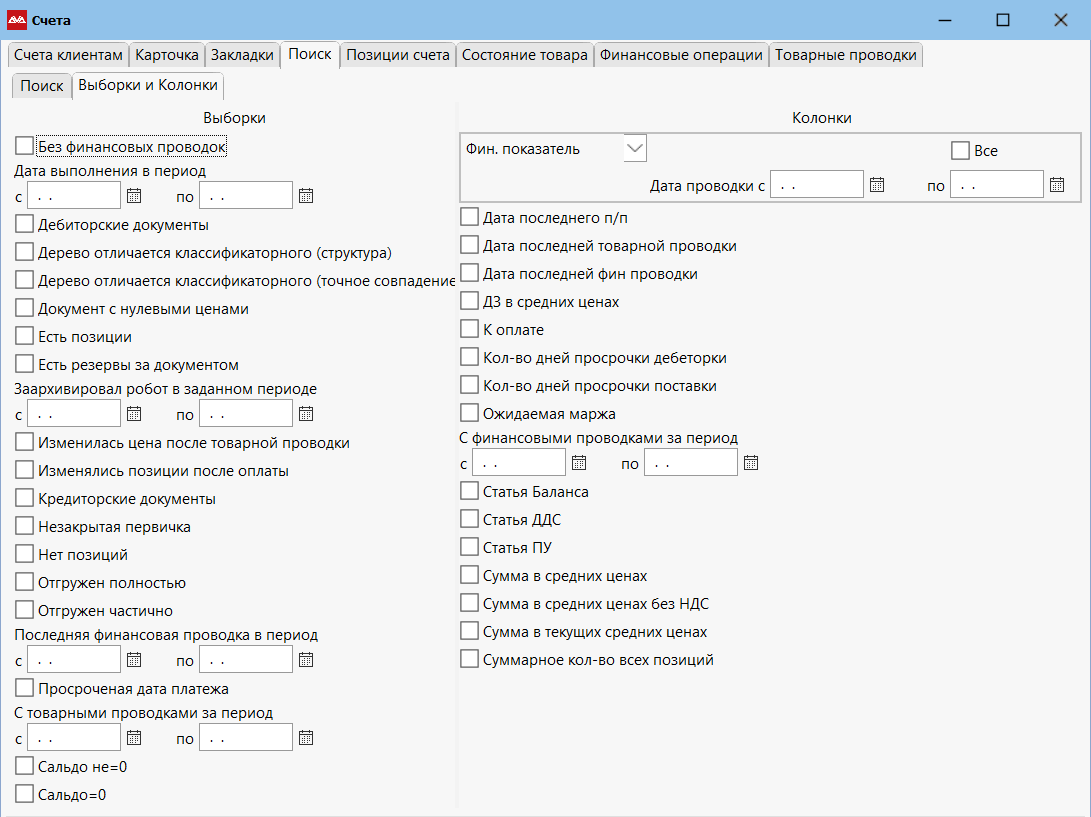Screen dimensions: 1091x817
Task: Open calendar for 'Заархивировал робот' start date
Action: 134,414
